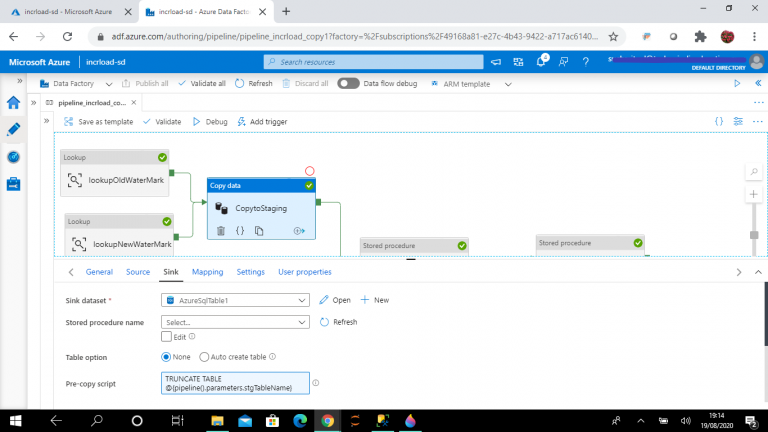The height and width of the screenshot is (432, 768).
Task: Open the browser extensions puzzle icon
Action: [x=700, y=36]
